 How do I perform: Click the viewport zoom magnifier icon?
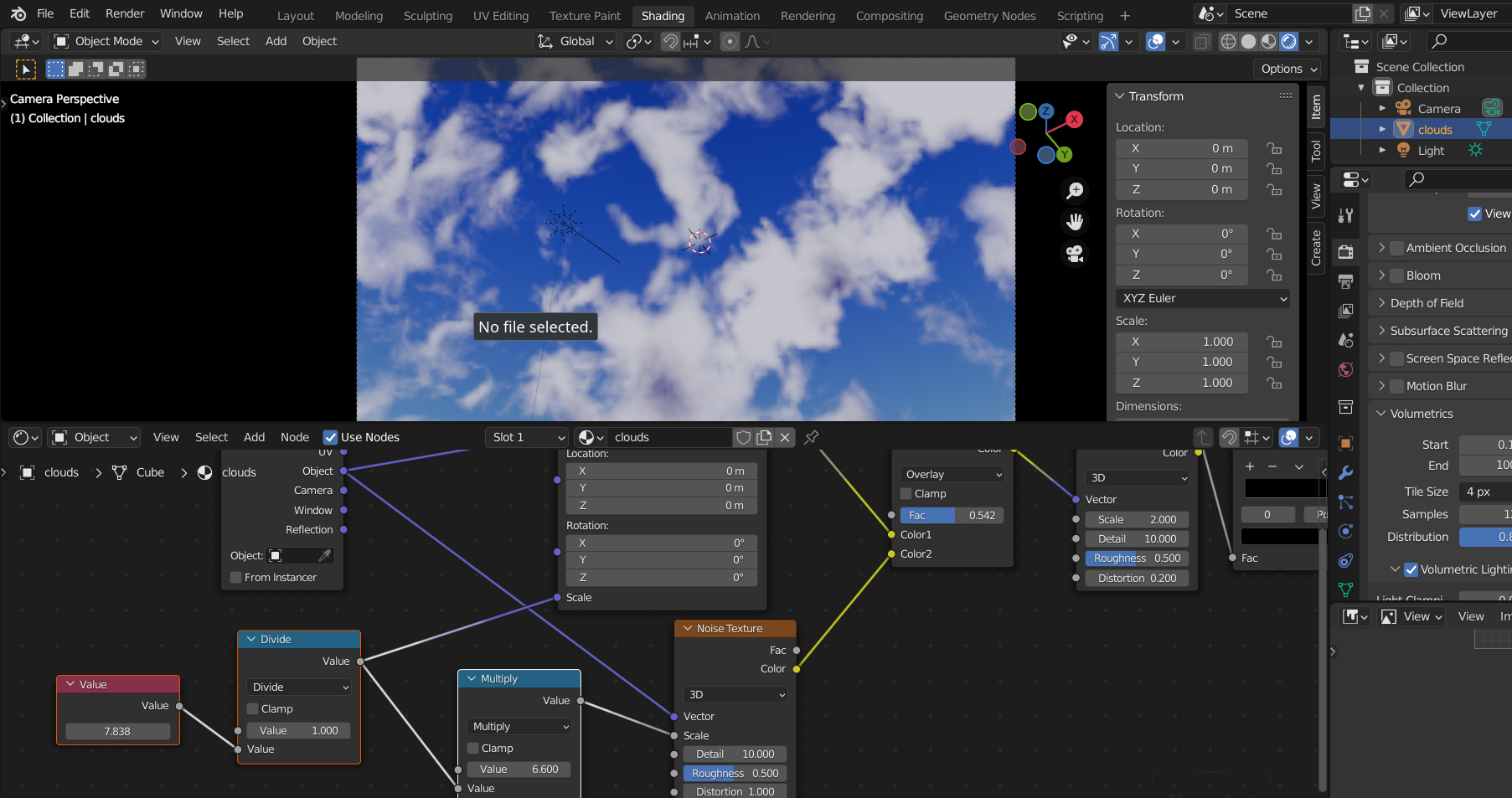1075,191
